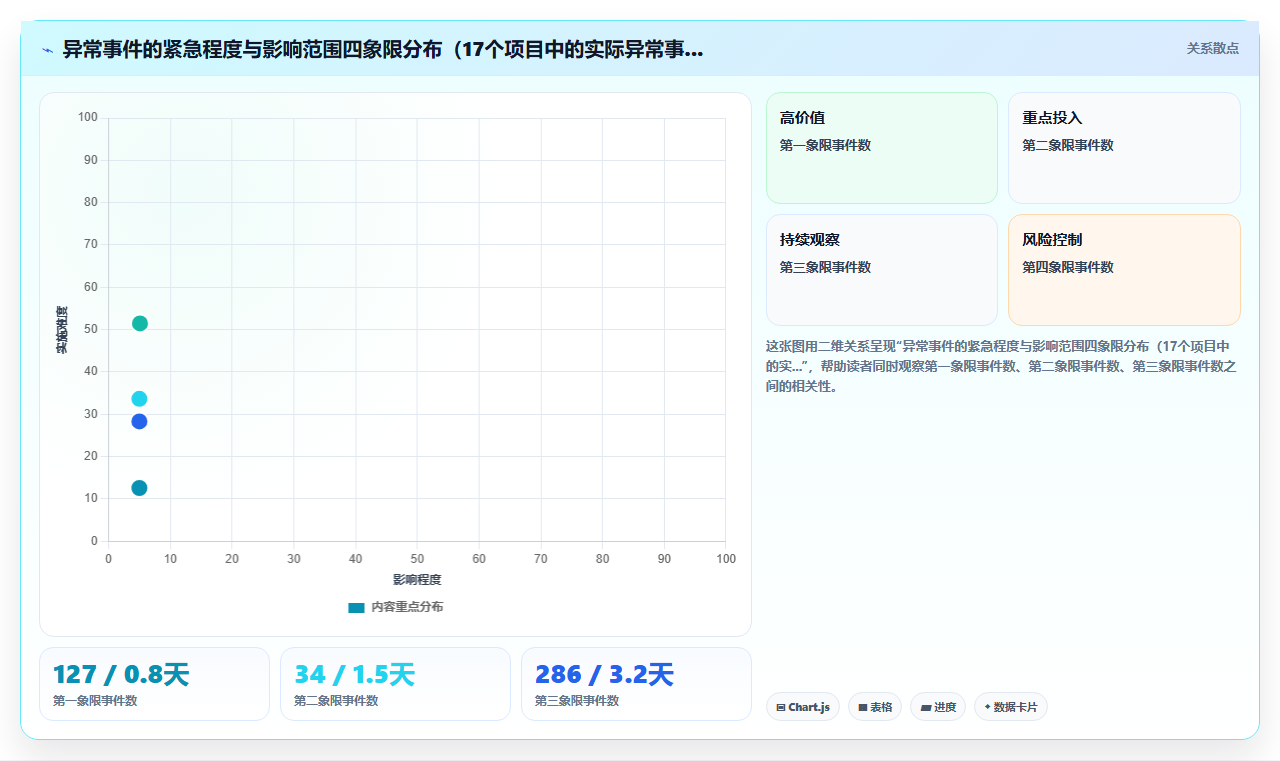Click the y-axis tick label 100
The image size is (1280, 761).
88,118
